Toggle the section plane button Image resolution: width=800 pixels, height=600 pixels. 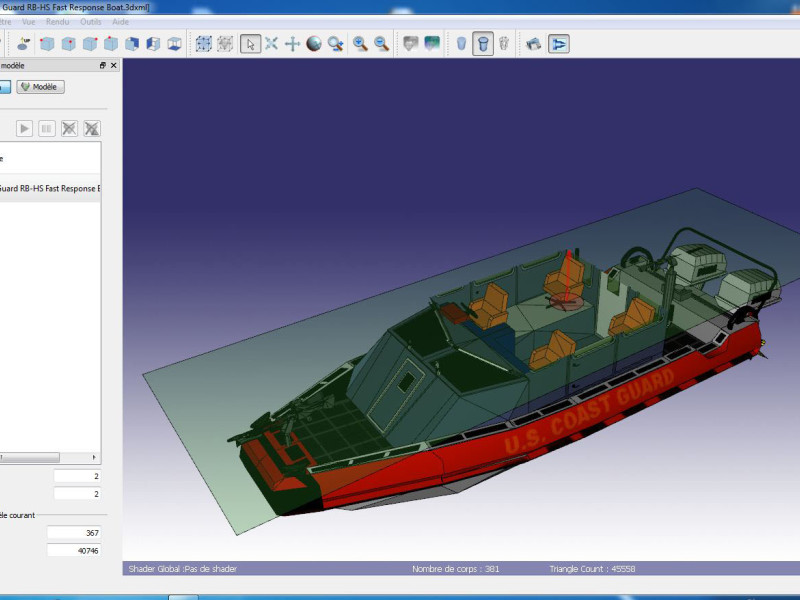coord(559,44)
